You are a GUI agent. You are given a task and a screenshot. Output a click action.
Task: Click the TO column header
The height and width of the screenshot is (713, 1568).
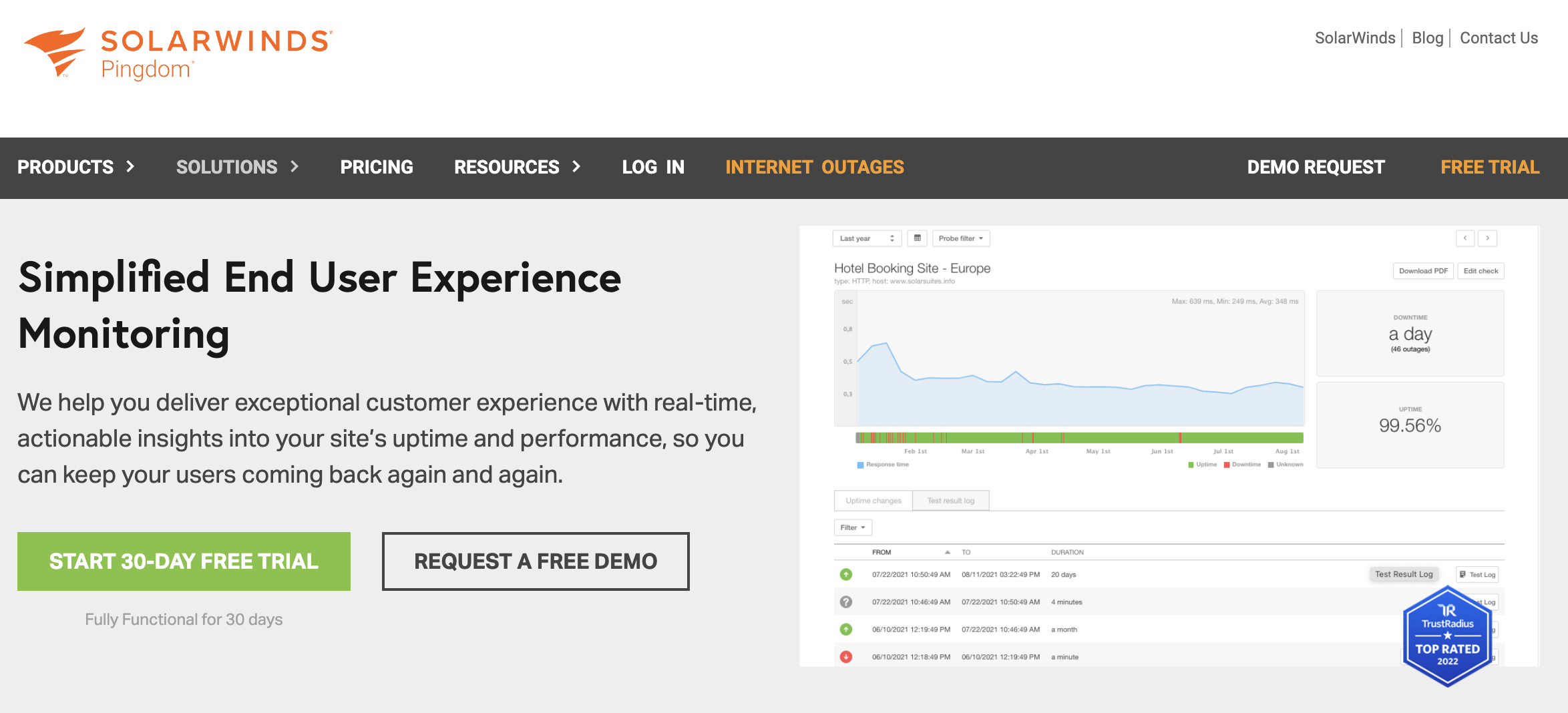966,552
